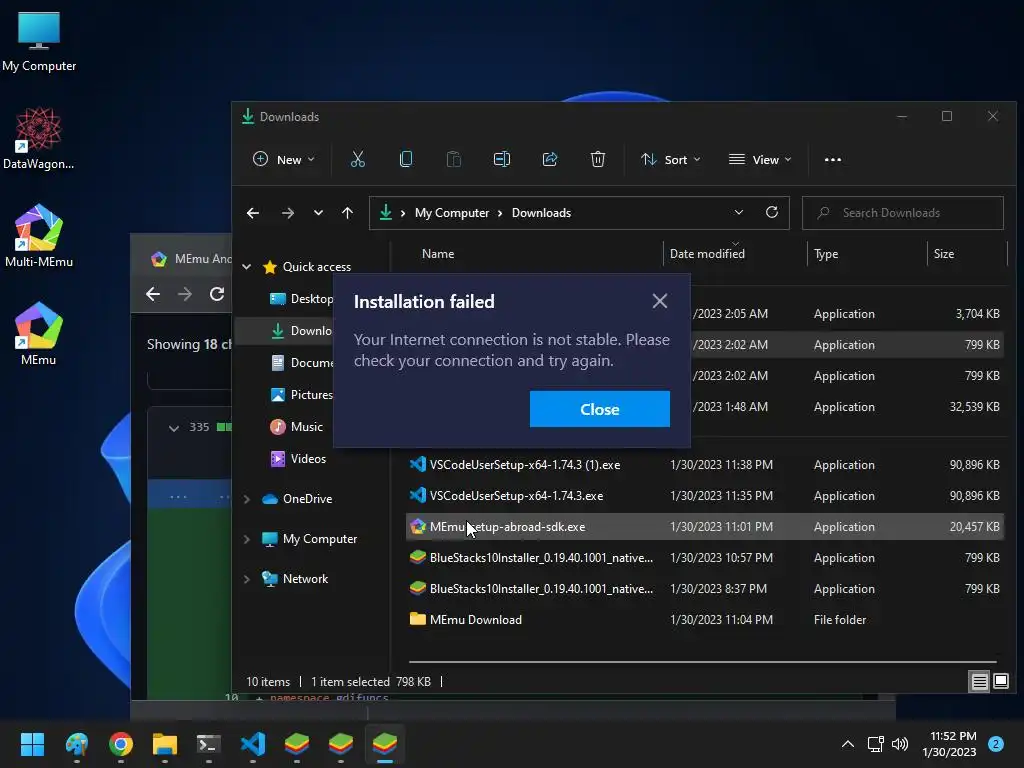Click the Copy icon in Explorer toolbar
The image size is (1024, 768).
coord(406,159)
